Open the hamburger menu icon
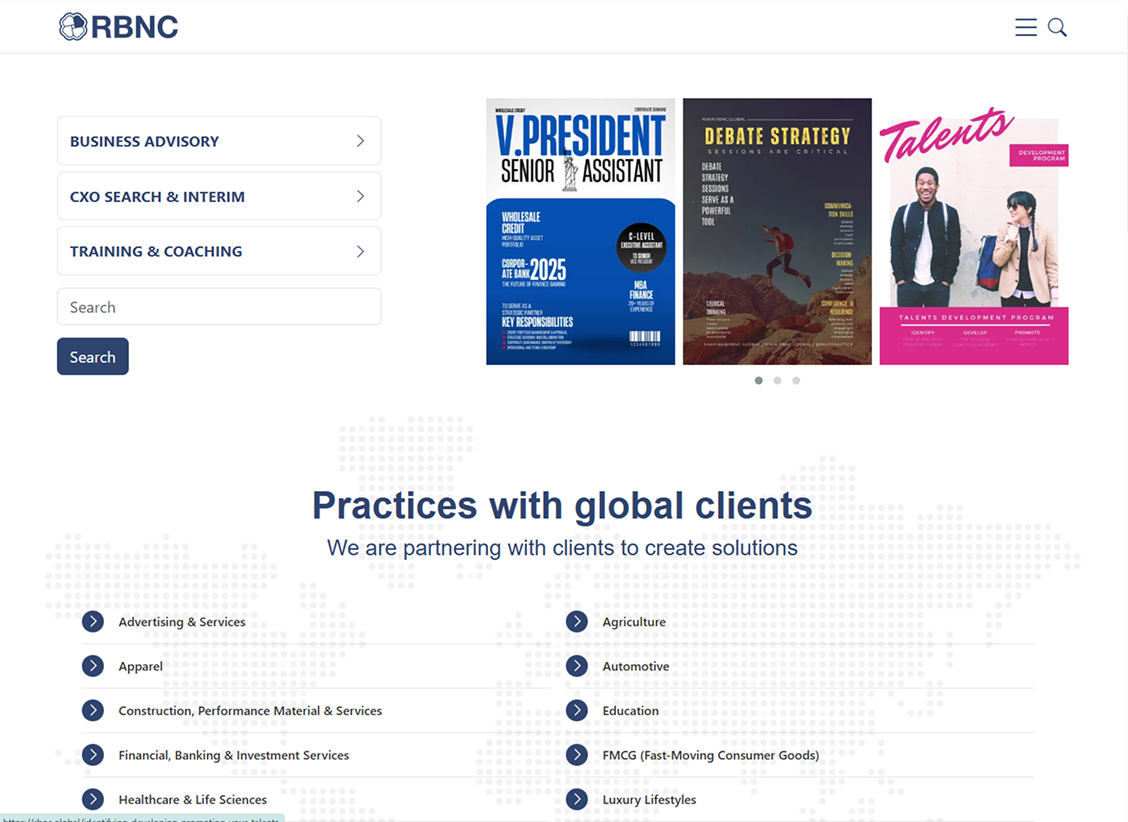The image size is (1128, 822). click(x=1025, y=27)
